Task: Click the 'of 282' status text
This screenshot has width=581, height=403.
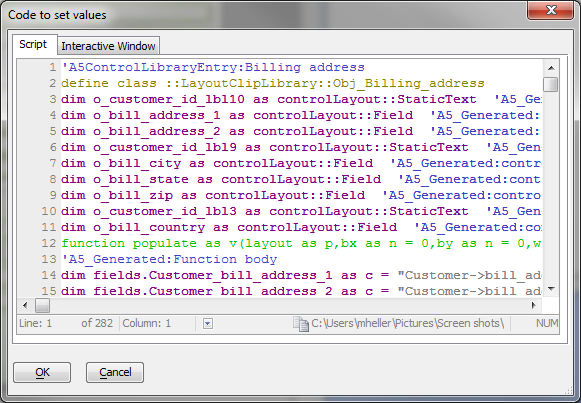Action: (97, 323)
